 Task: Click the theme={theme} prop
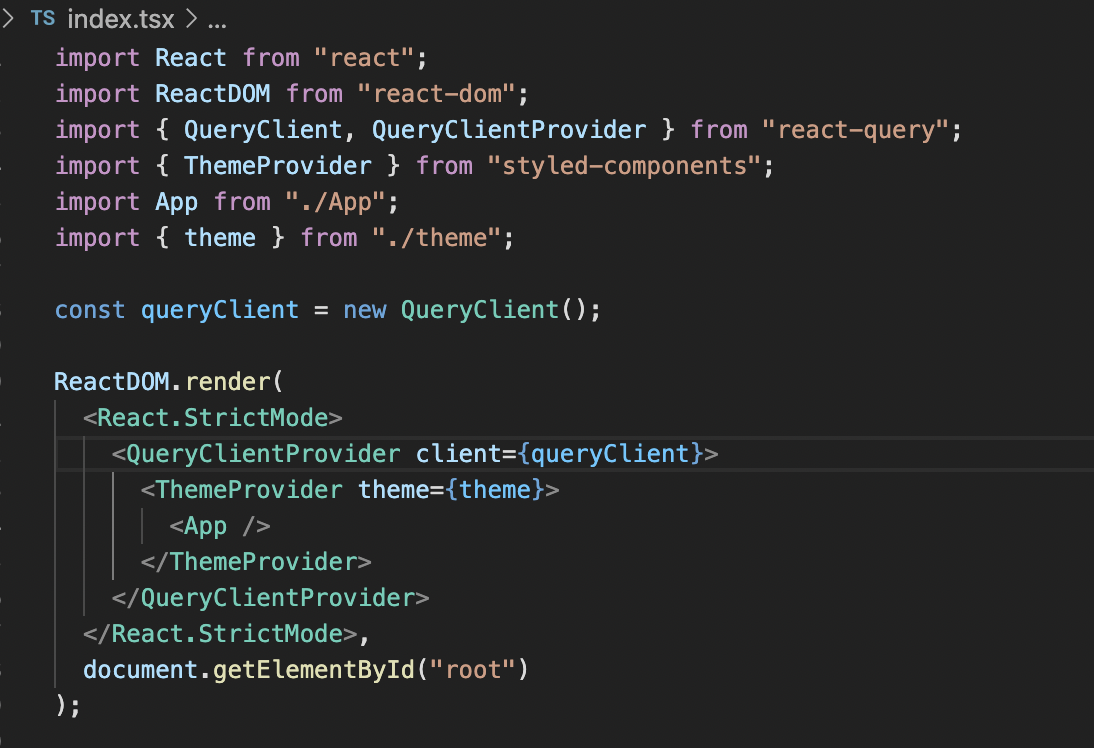pyautogui.click(x=451, y=490)
